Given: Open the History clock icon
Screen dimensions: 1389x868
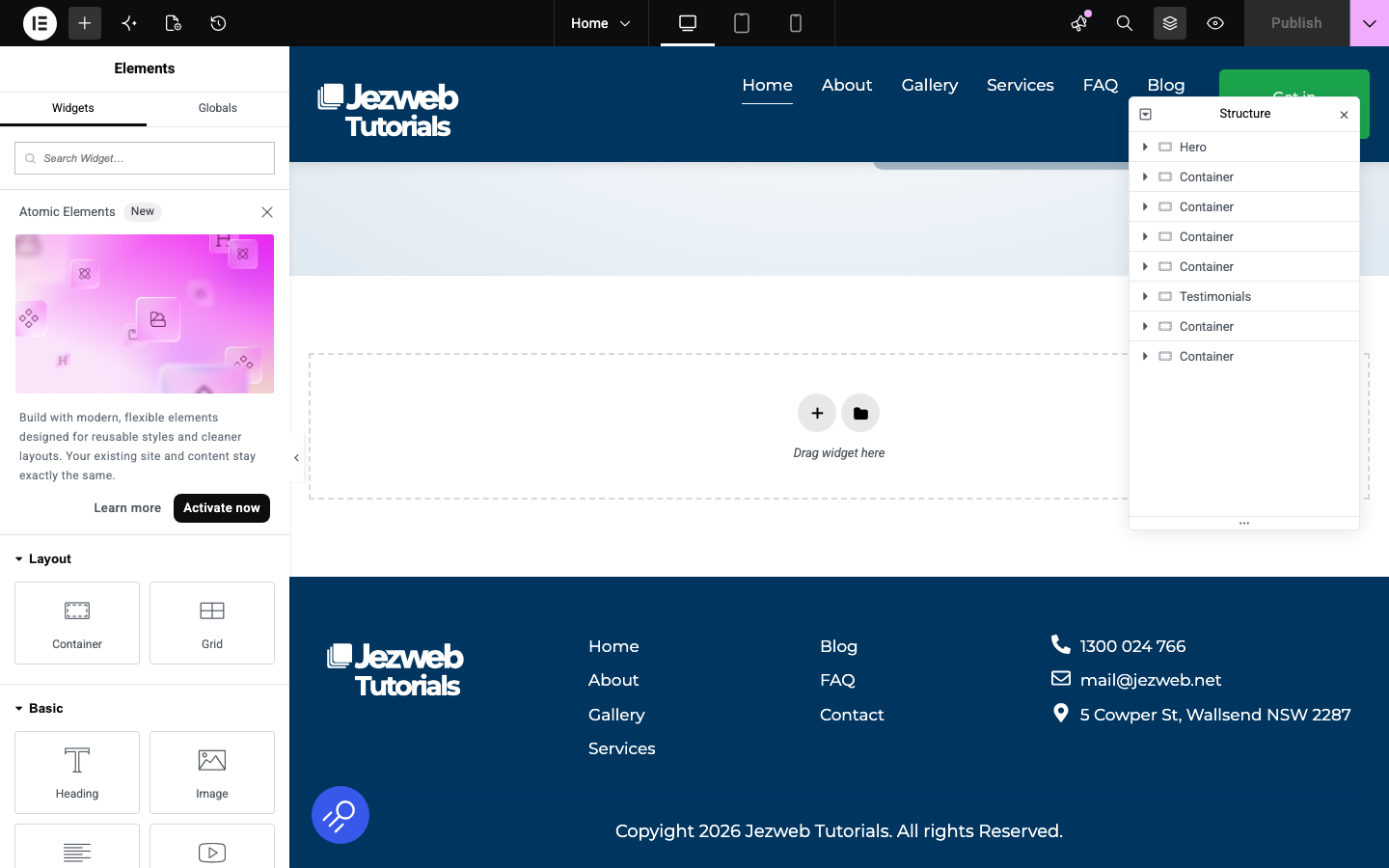Looking at the screenshot, I should coord(218,23).
